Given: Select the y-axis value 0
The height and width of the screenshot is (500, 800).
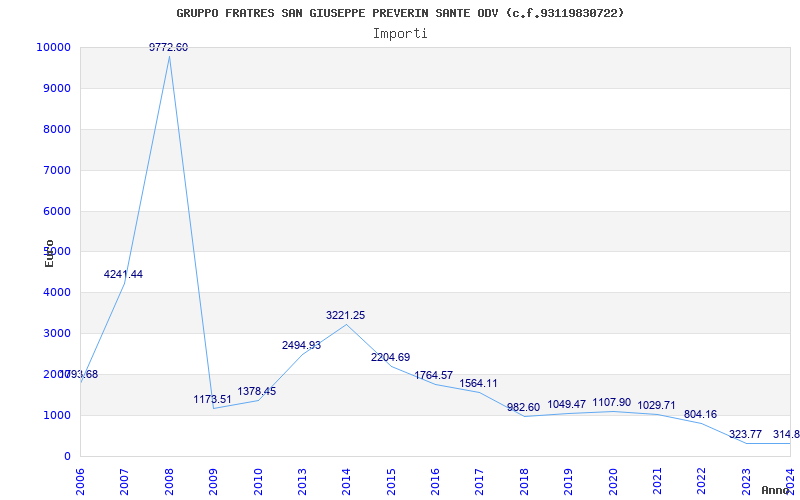Looking at the screenshot, I should (67, 456).
